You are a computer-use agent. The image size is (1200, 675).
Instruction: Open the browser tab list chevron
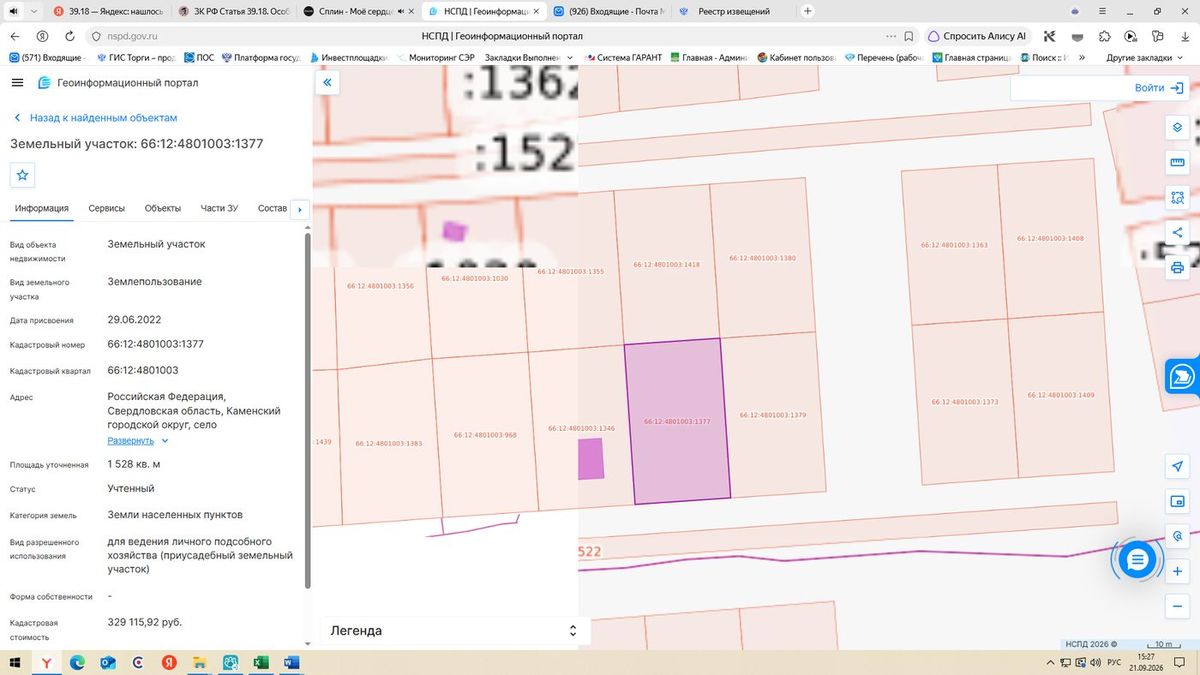34,11
